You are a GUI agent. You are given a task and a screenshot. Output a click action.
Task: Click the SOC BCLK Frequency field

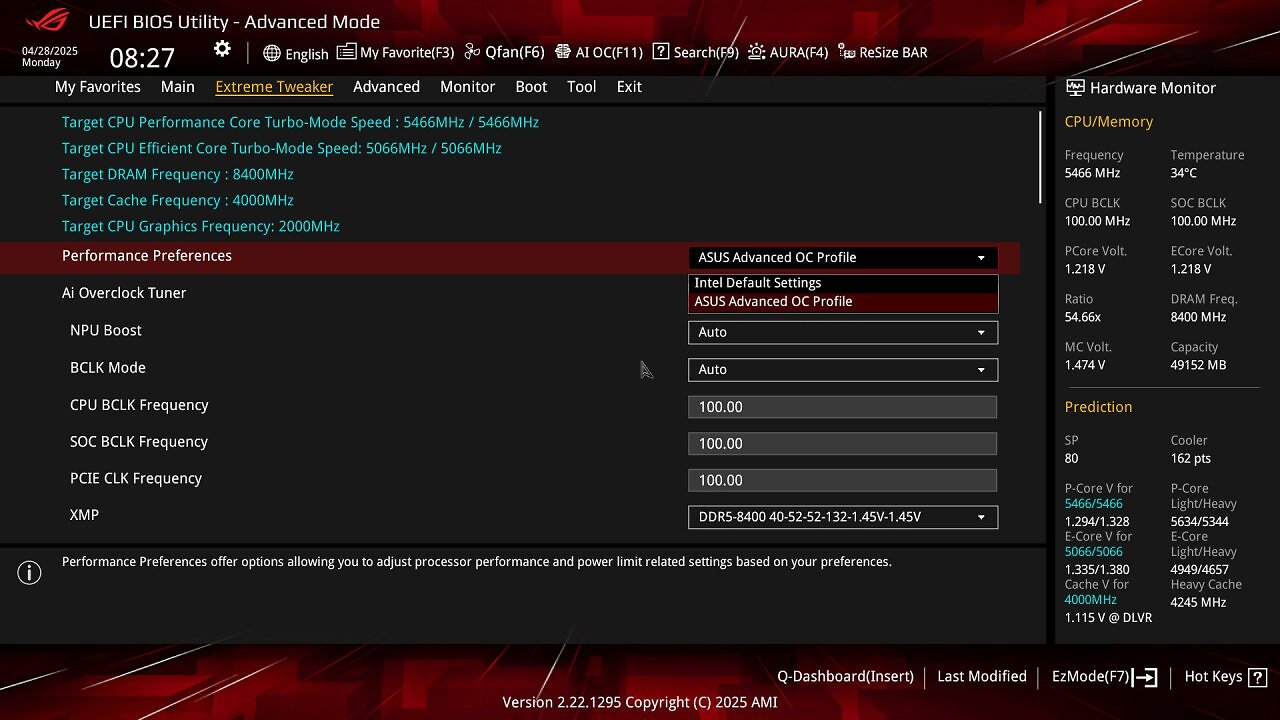coord(843,443)
